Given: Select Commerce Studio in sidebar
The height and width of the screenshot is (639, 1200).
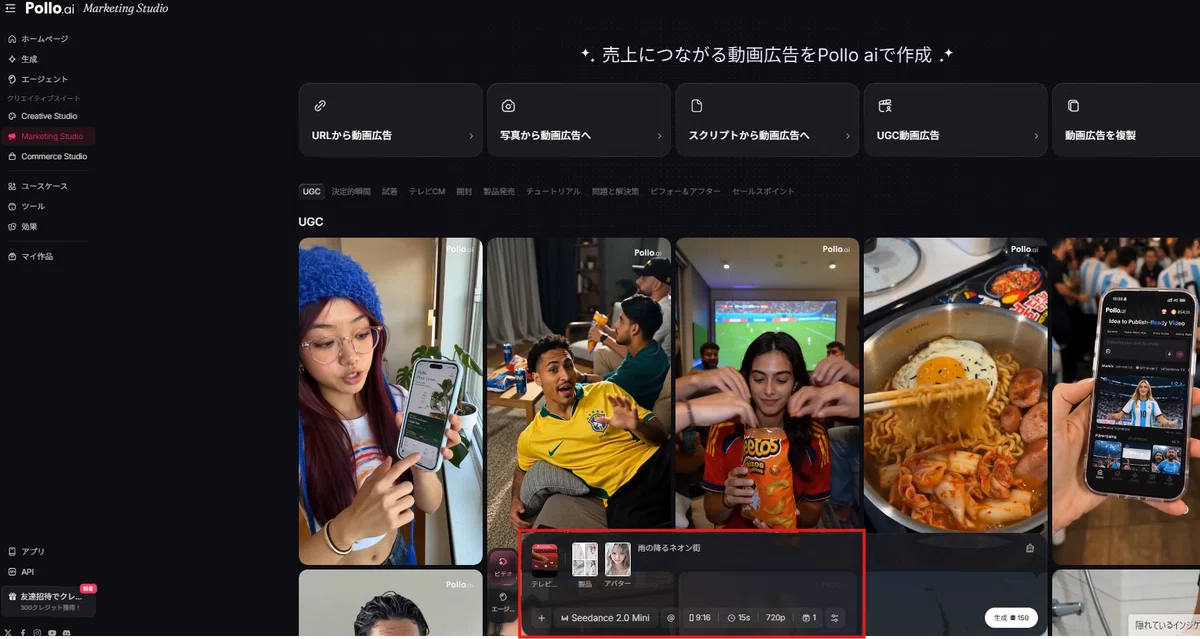Looking at the screenshot, I should (x=47, y=157).
